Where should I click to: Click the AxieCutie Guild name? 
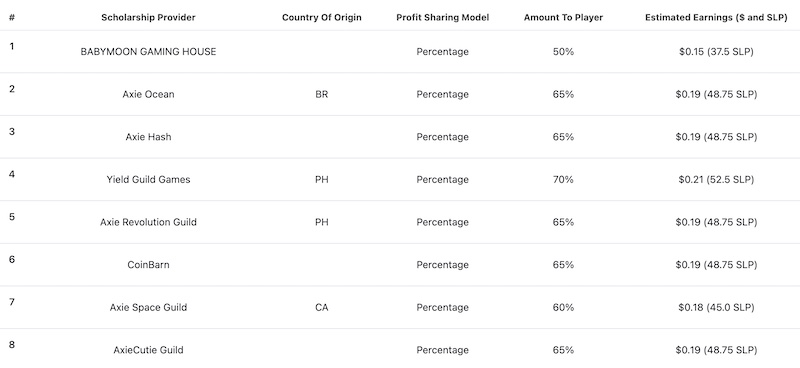point(148,350)
